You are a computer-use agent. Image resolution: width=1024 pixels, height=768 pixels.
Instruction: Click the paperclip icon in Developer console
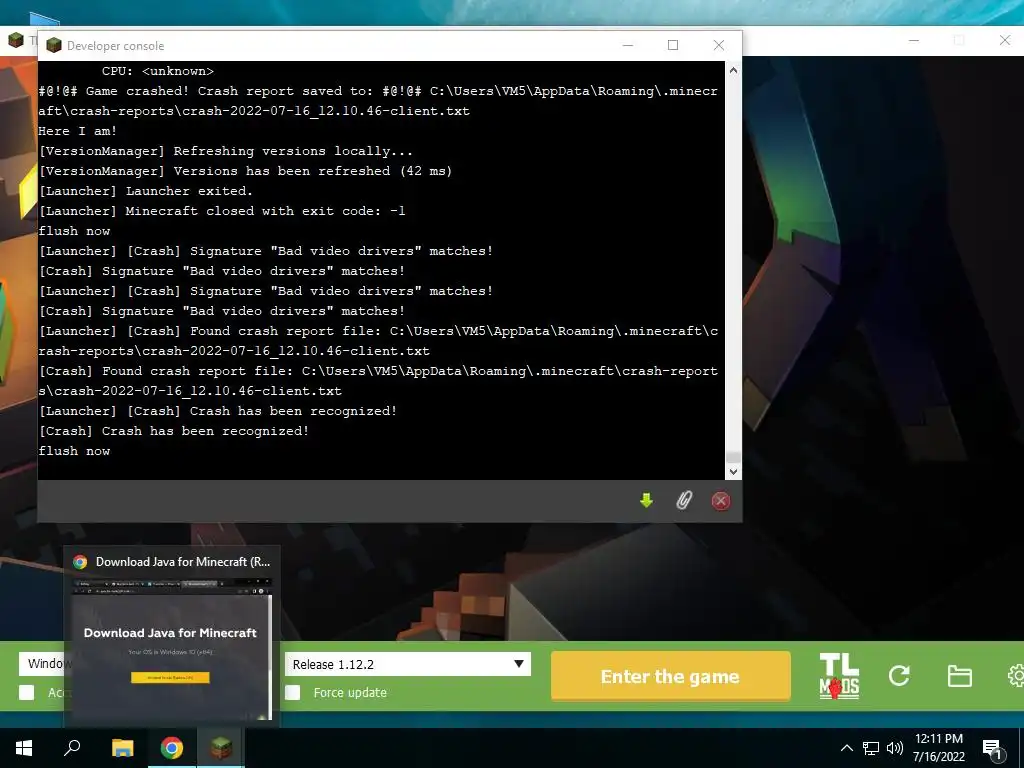point(684,501)
